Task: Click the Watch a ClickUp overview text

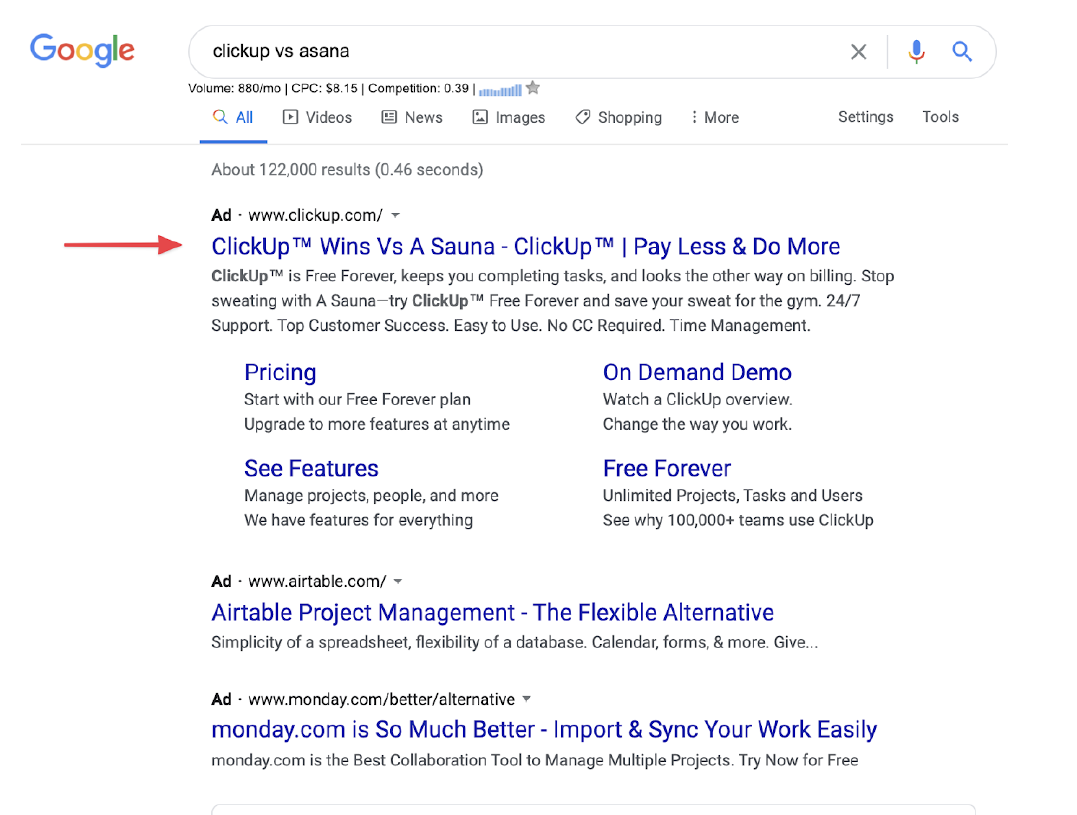Action: (x=697, y=400)
